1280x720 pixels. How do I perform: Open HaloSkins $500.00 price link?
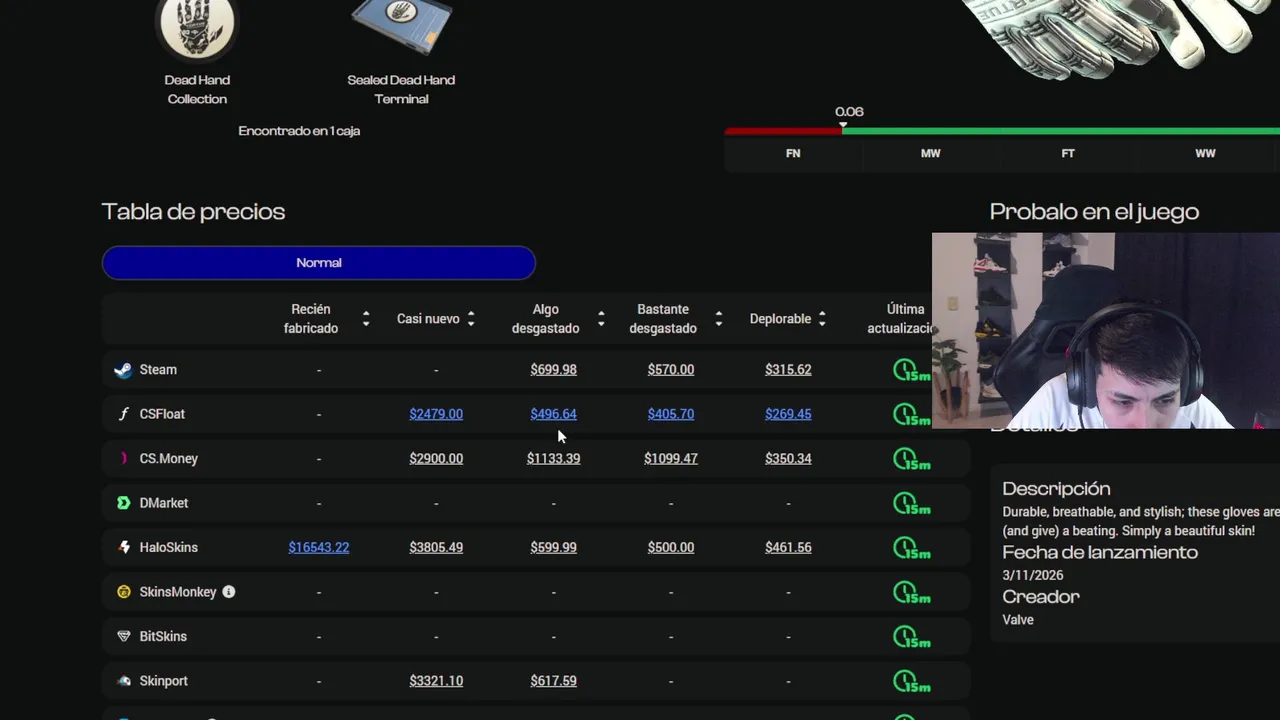(x=671, y=548)
